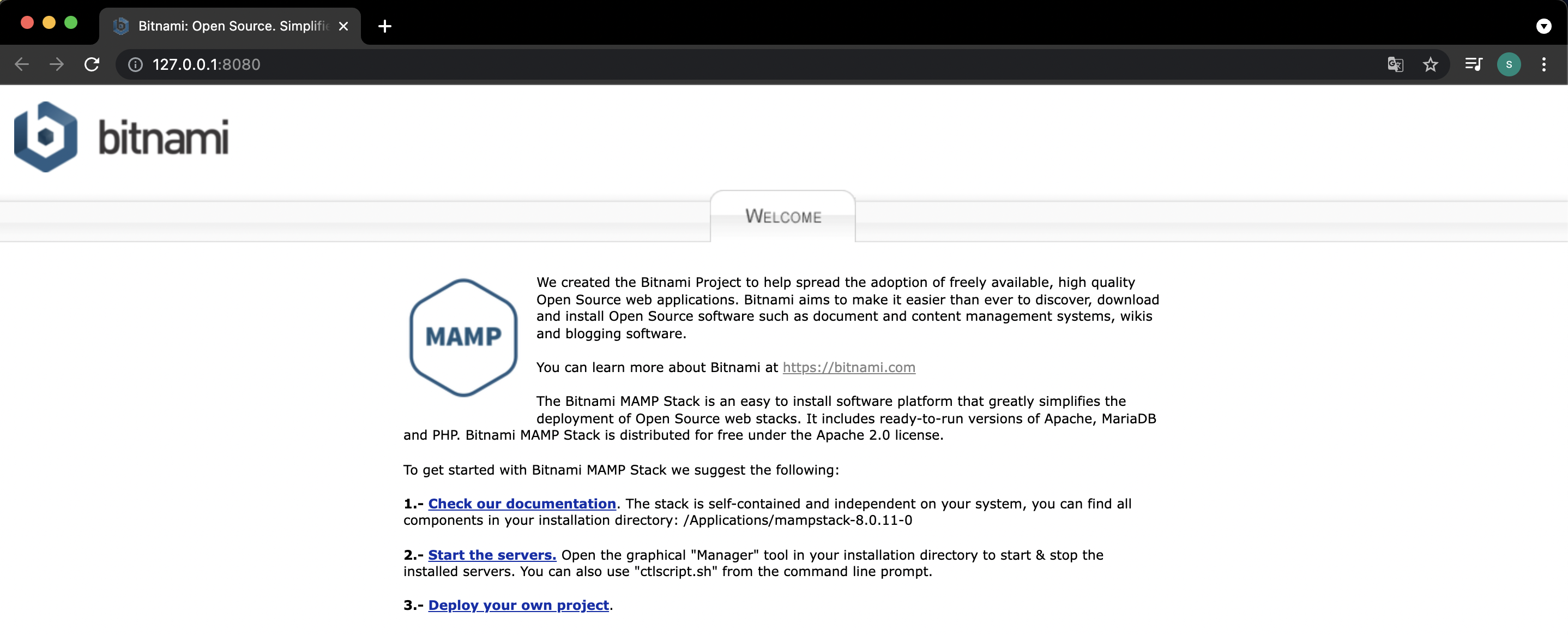Expand the tab search dropdown arrow
Image resolution: width=1568 pixels, height=635 pixels.
point(1543,26)
